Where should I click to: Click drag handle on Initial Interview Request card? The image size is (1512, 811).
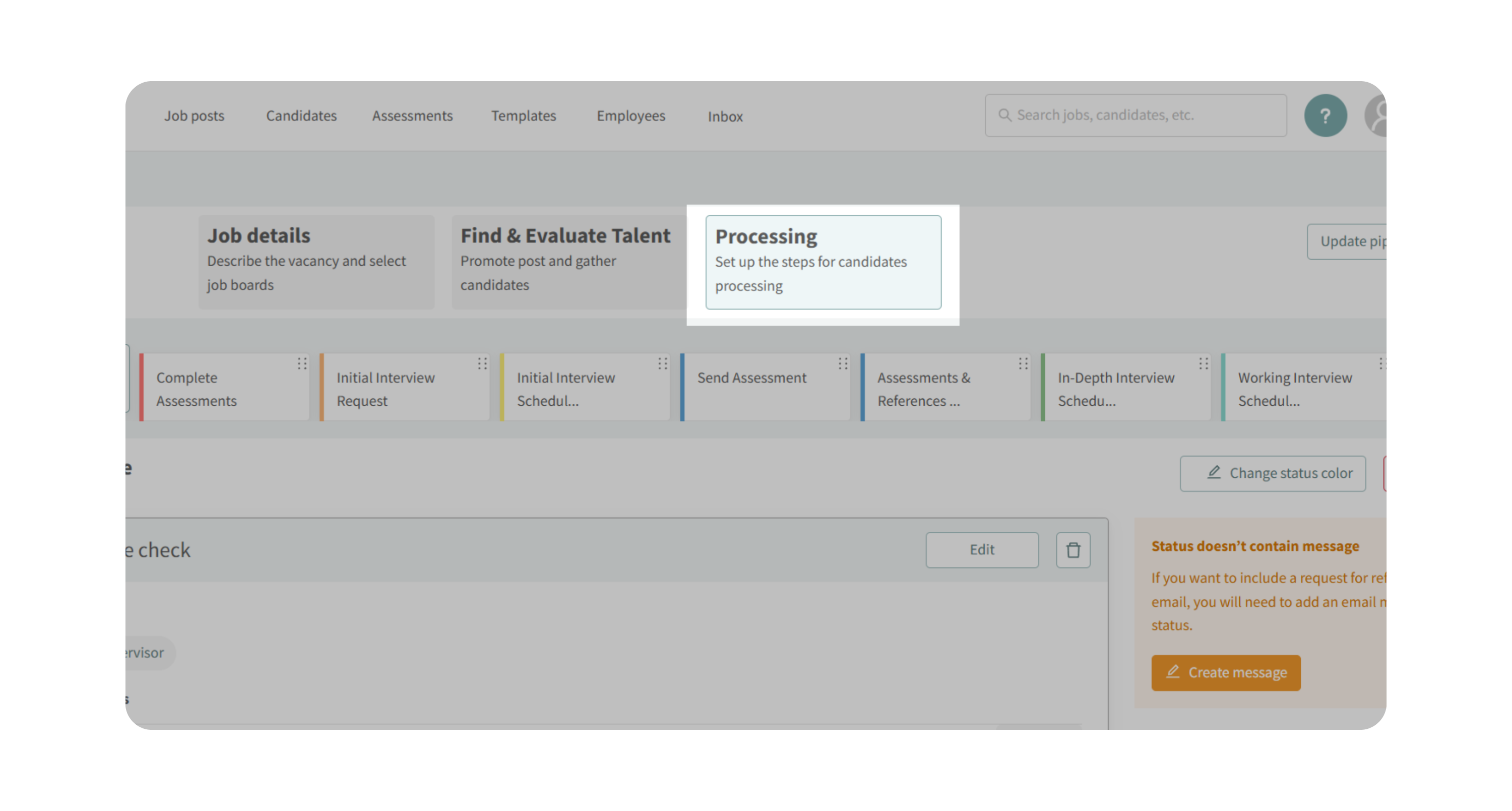(x=482, y=363)
